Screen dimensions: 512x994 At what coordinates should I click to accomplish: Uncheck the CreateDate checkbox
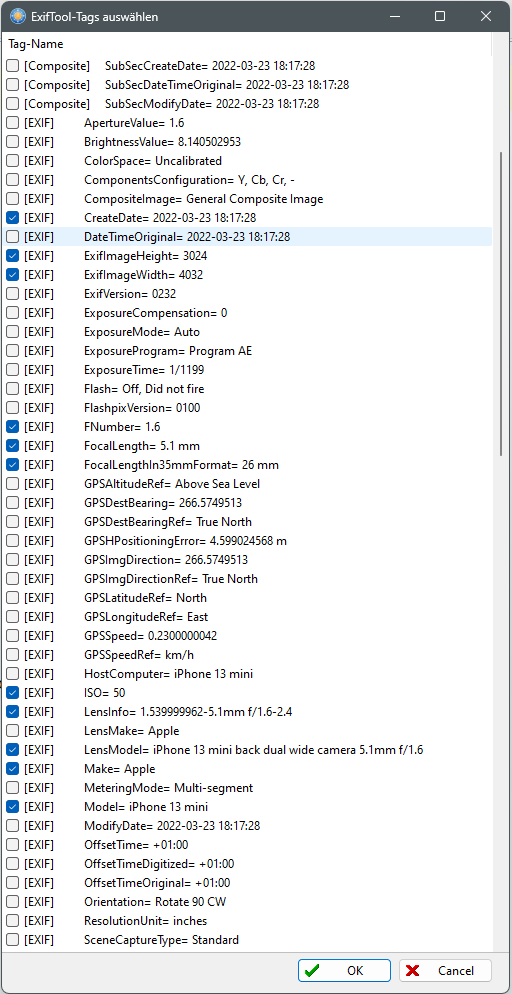tap(13, 218)
